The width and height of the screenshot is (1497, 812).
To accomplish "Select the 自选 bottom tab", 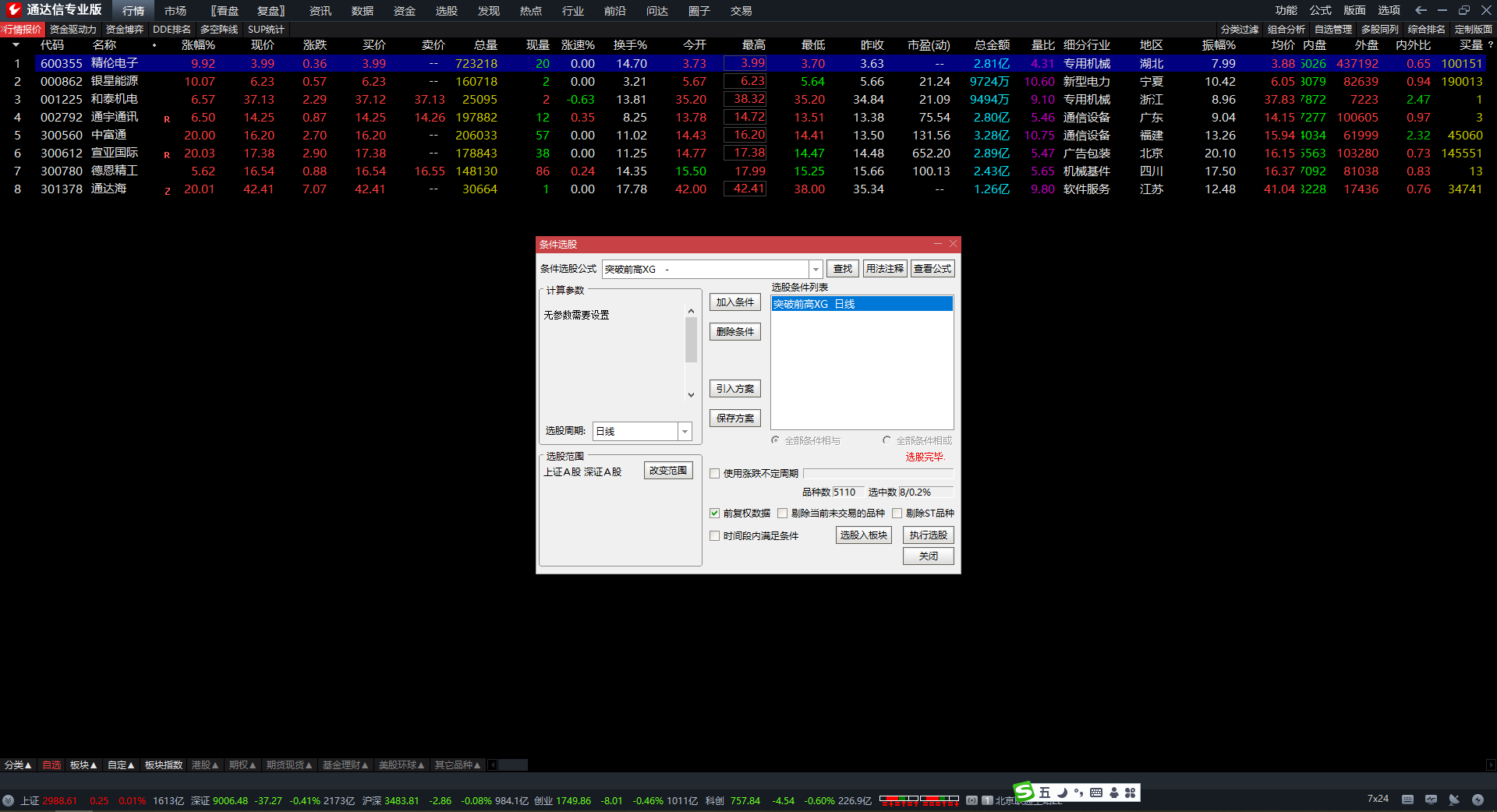I will tap(51, 765).
